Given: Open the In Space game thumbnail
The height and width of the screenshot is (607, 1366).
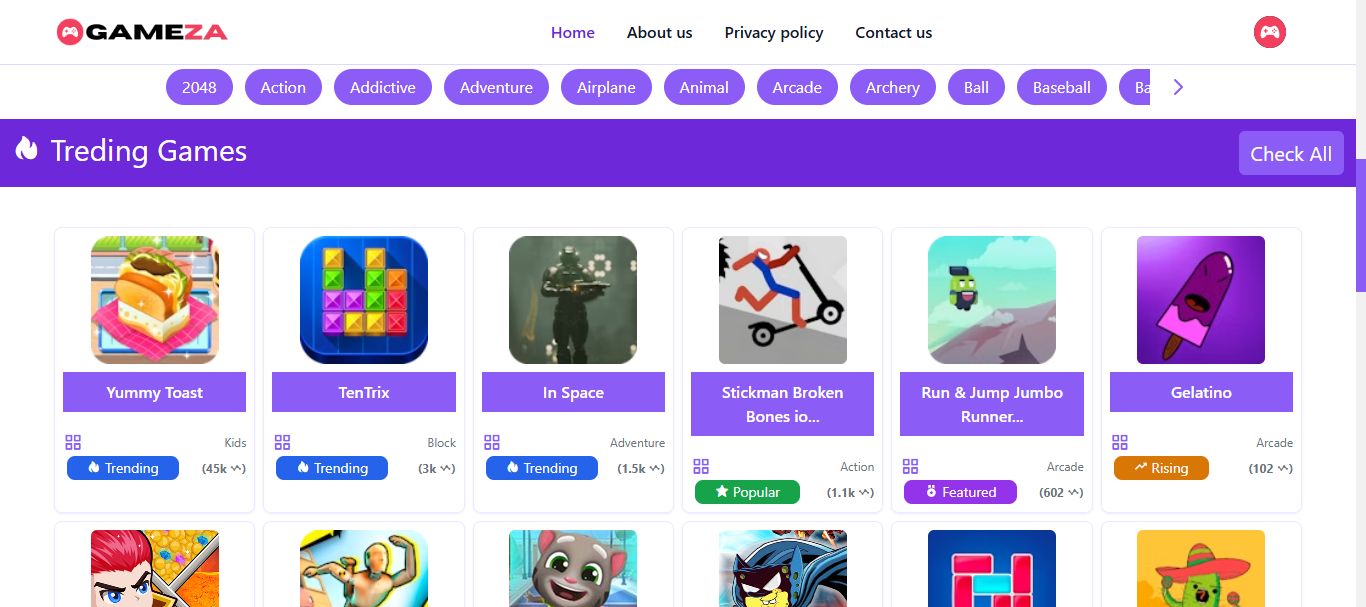Looking at the screenshot, I should (x=573, y=300).
